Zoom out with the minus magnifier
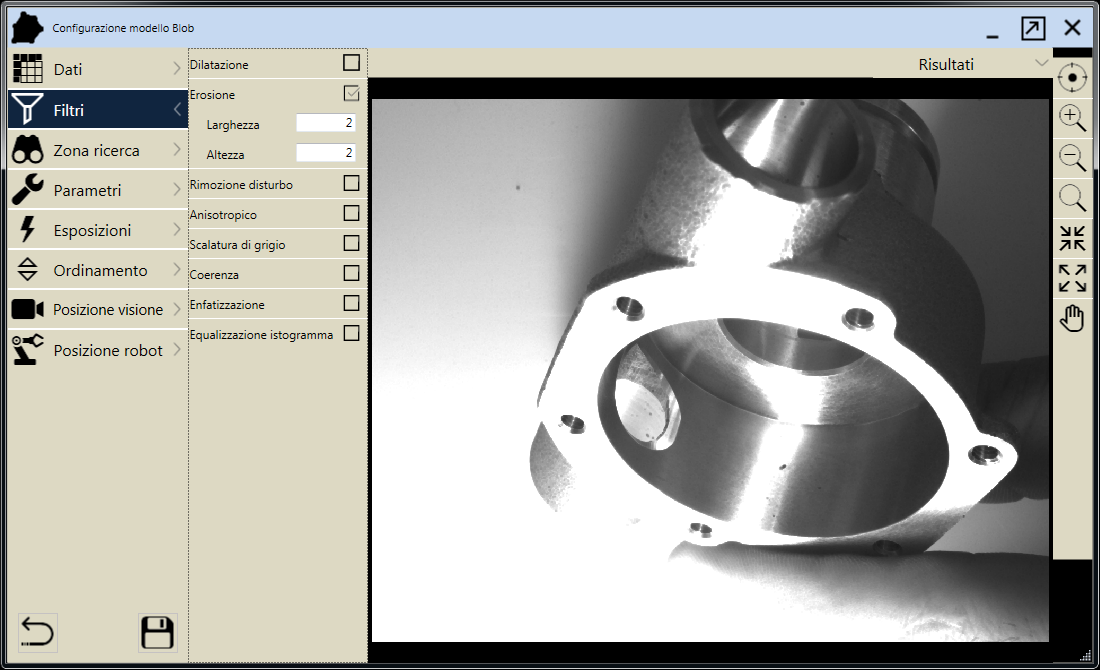The image size is (1100, 670). [1071, 157]
